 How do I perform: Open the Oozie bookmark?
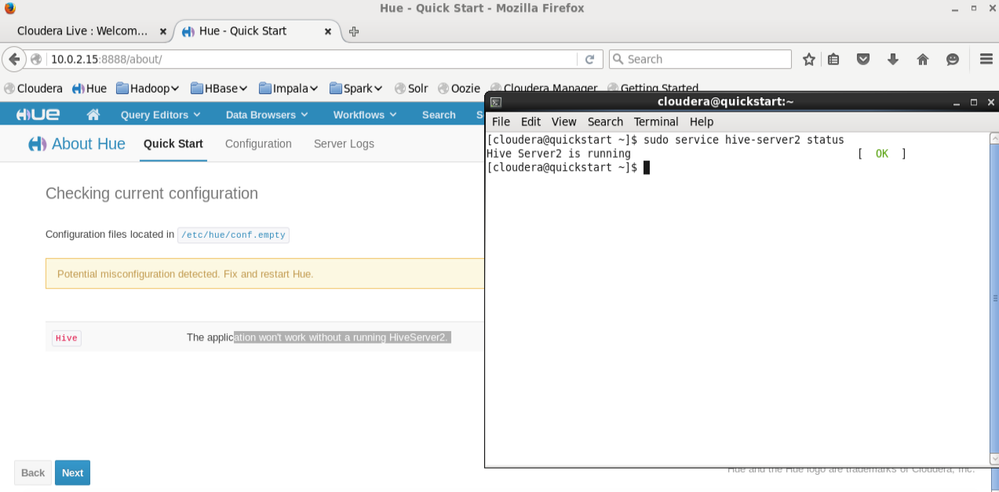click(x=459, y=89)
